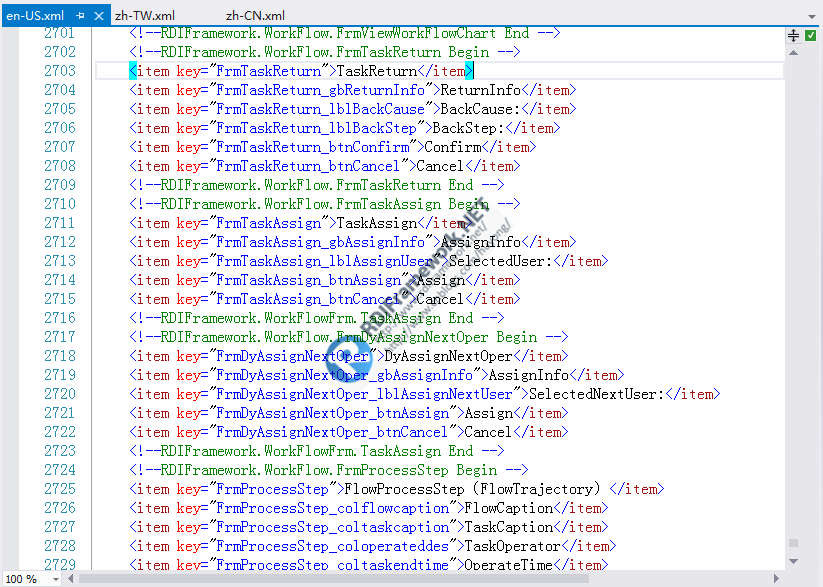This screenshot has width=823, height=587.
Task: Click line number 2724
Action: click(x=60, y=470)
